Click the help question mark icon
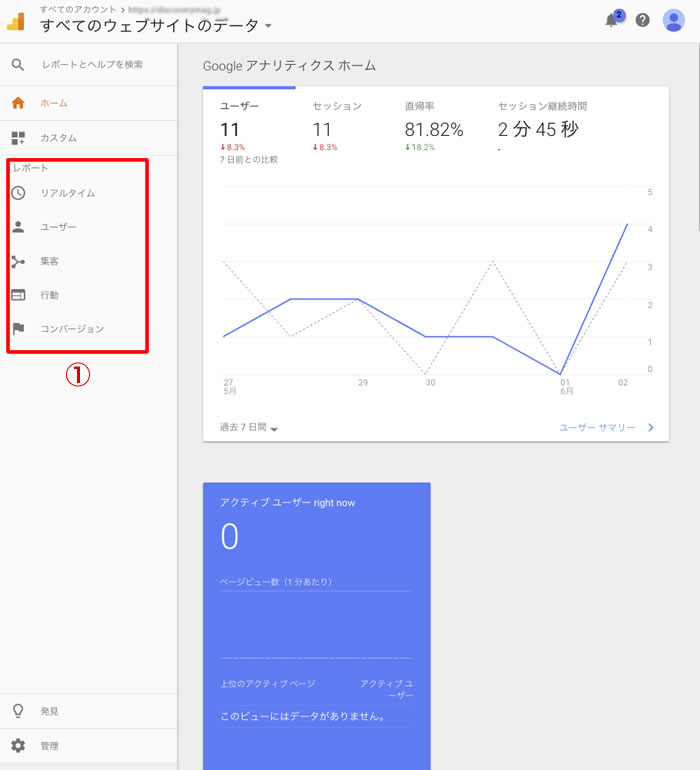The image size is (700, 770). coord(643,20)
